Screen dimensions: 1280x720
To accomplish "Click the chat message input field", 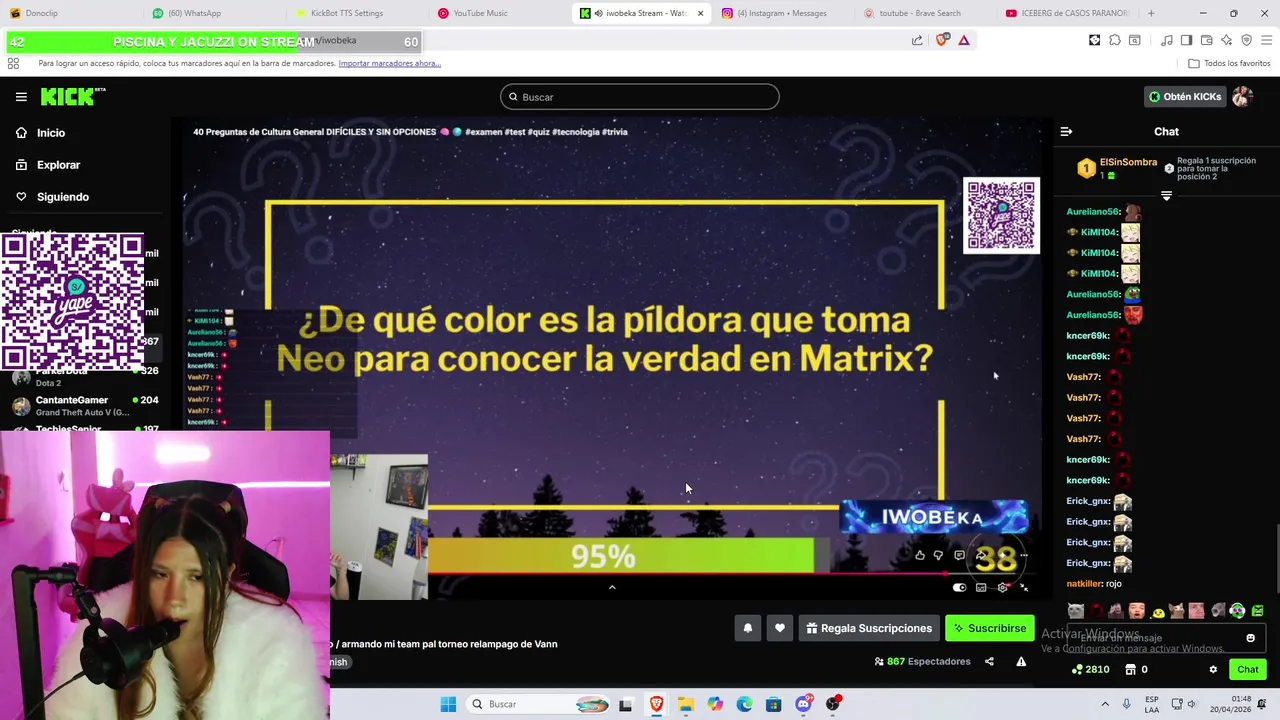I will 1166,638.
